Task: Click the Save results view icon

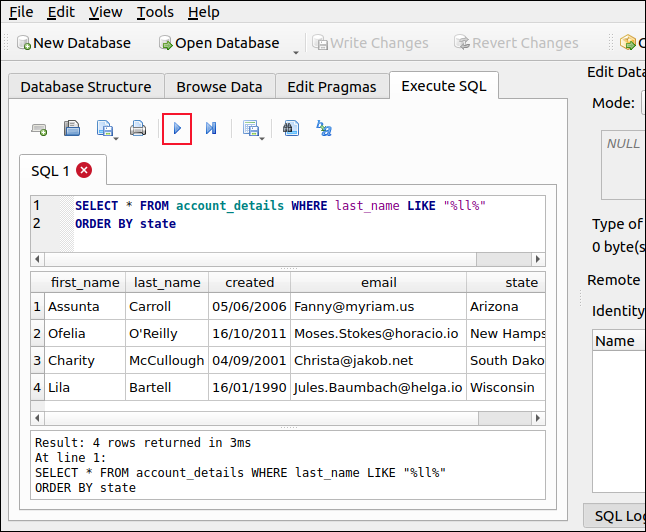Action: [x=250, y=128]
